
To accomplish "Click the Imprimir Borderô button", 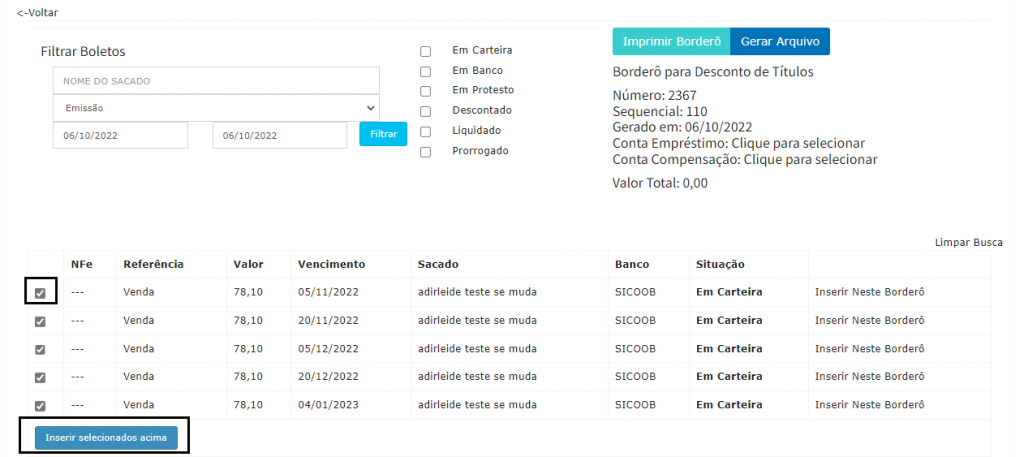I will (x=671, y=42).
